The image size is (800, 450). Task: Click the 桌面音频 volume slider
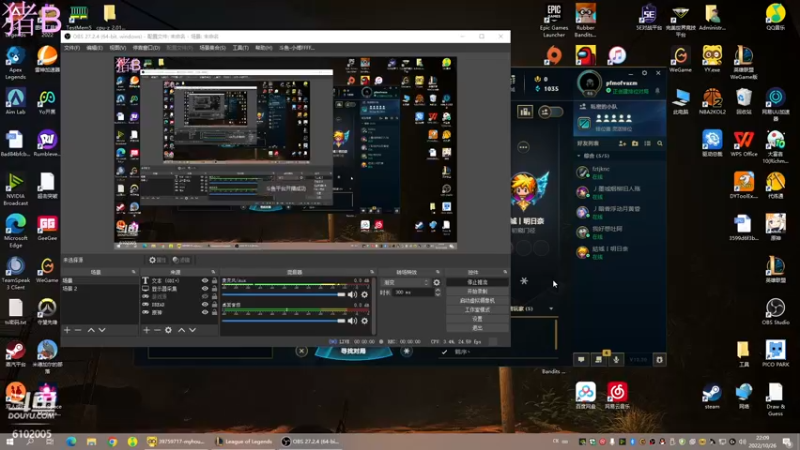(x=284, y=321)
